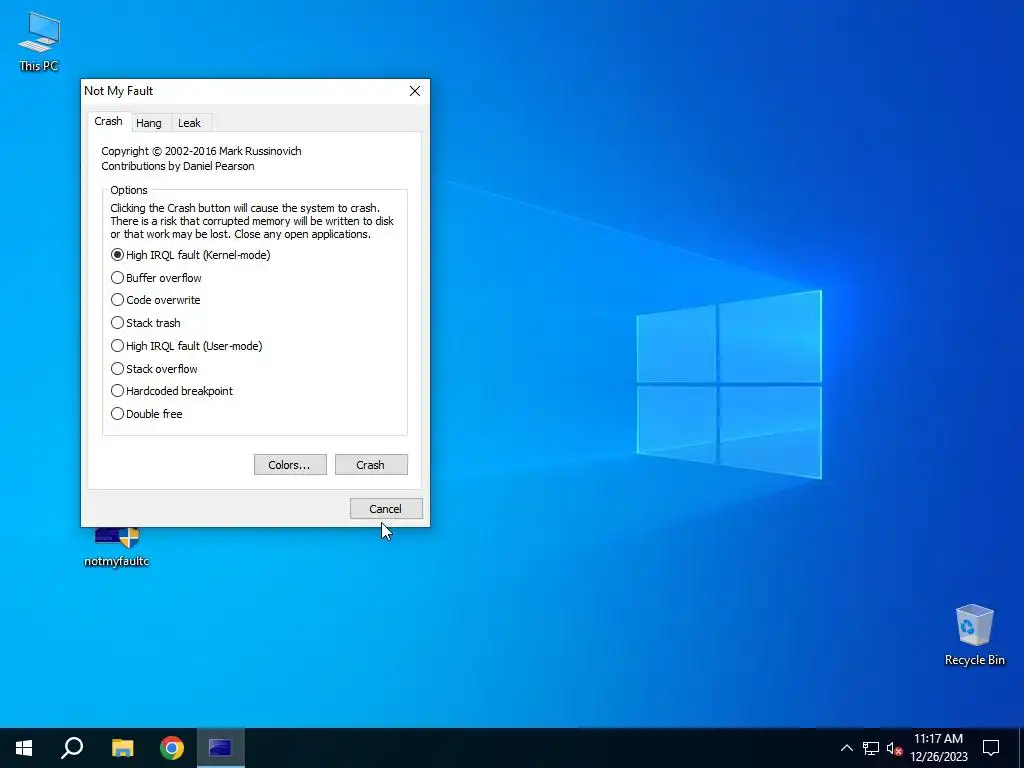The image size is (1024, 768).
Task: Show hidden system tray icons
Action: [x=846, y=748]
